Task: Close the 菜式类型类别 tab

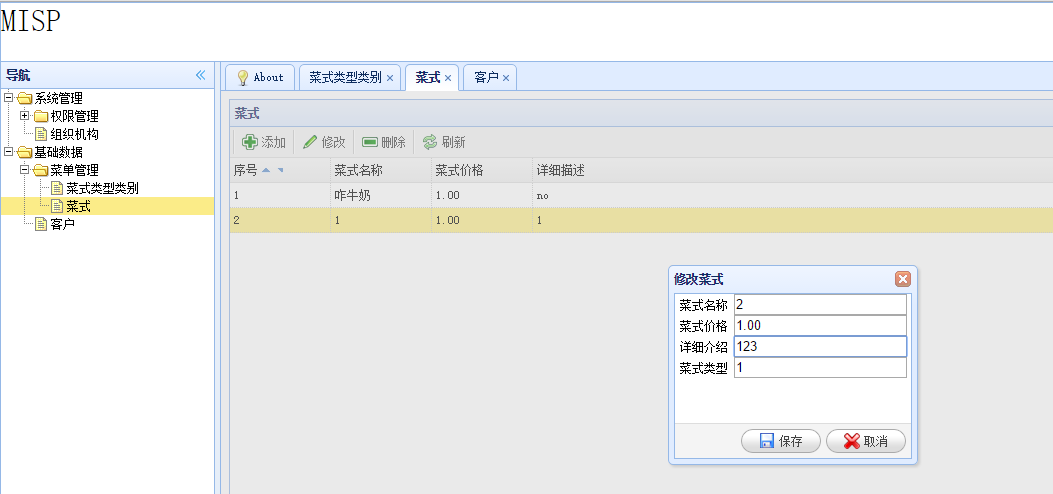Action: (x=390, y=78)
